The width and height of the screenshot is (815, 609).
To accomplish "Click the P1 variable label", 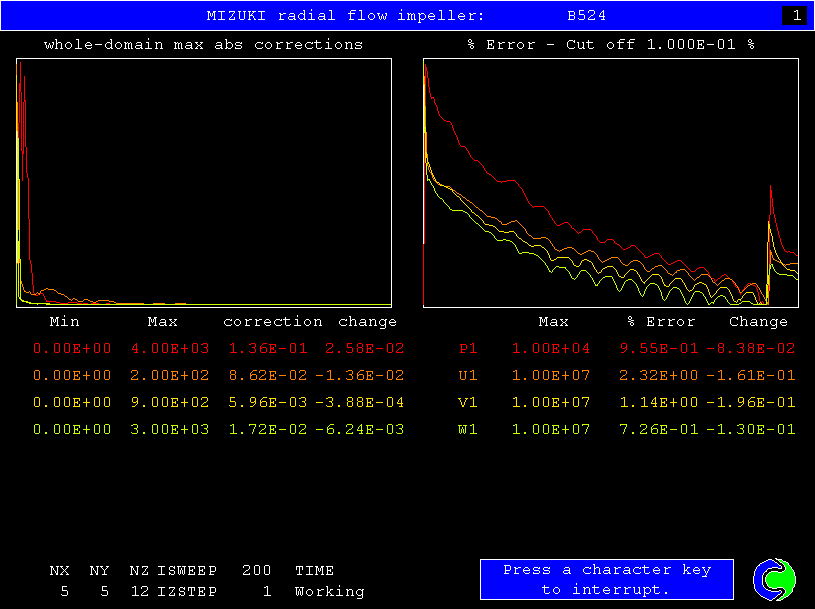I will tap(468, 348).
